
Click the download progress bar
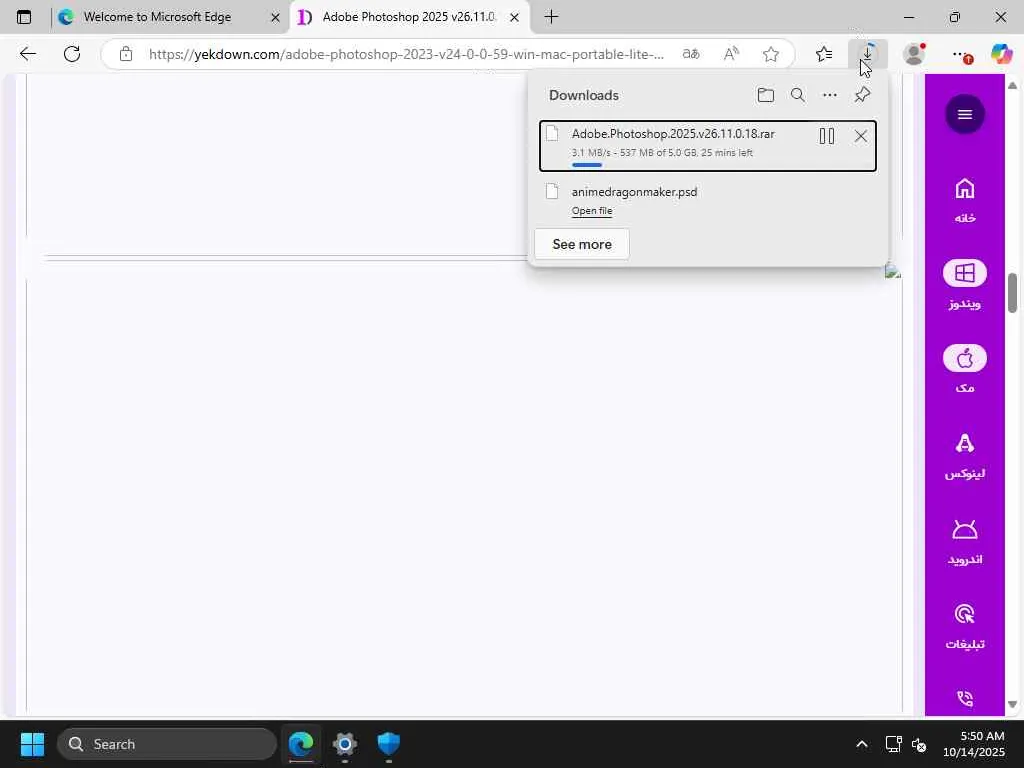(x=586, y=165)
